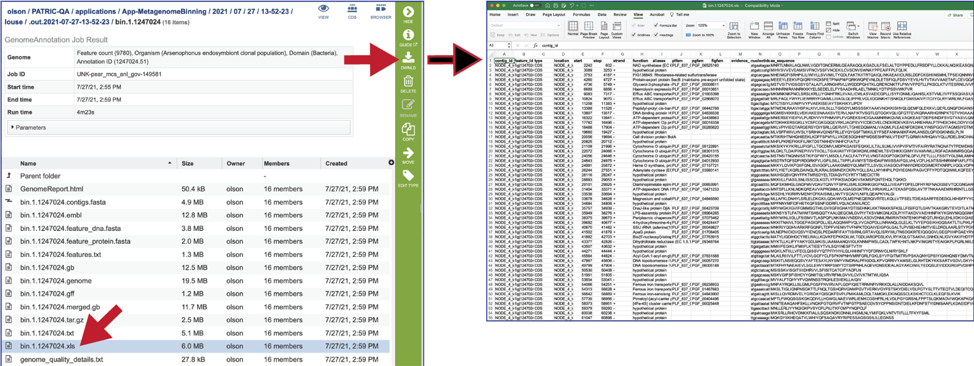Expand the Parameters section
The width and height of the screenshot is (974, 366).
click(180, 127)
